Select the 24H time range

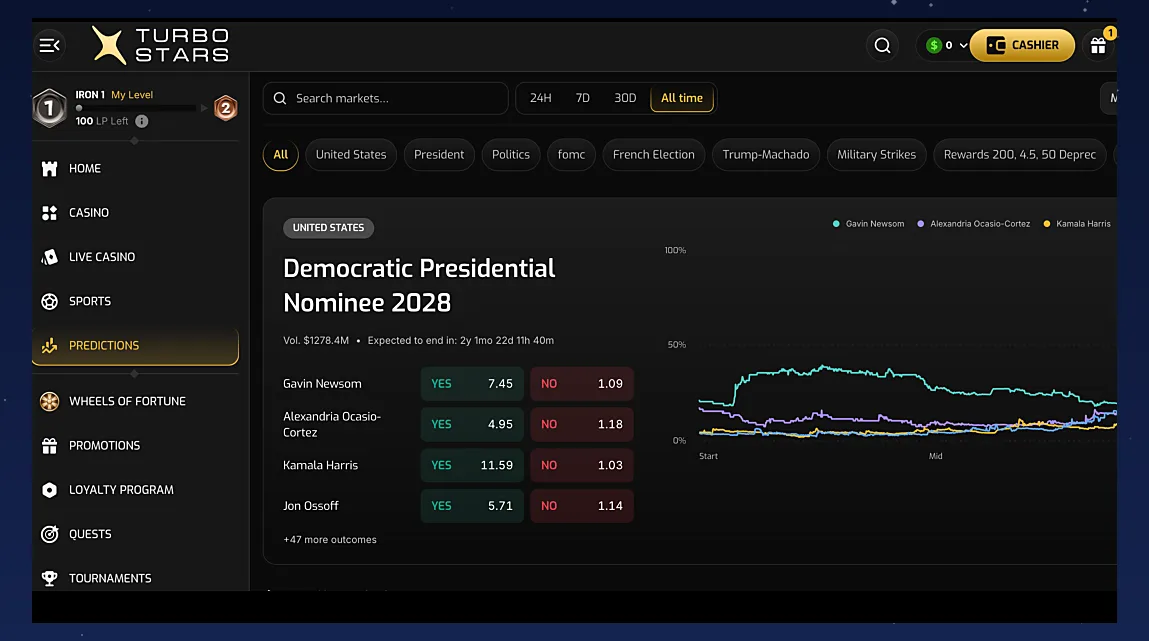[x=541, y=98]
